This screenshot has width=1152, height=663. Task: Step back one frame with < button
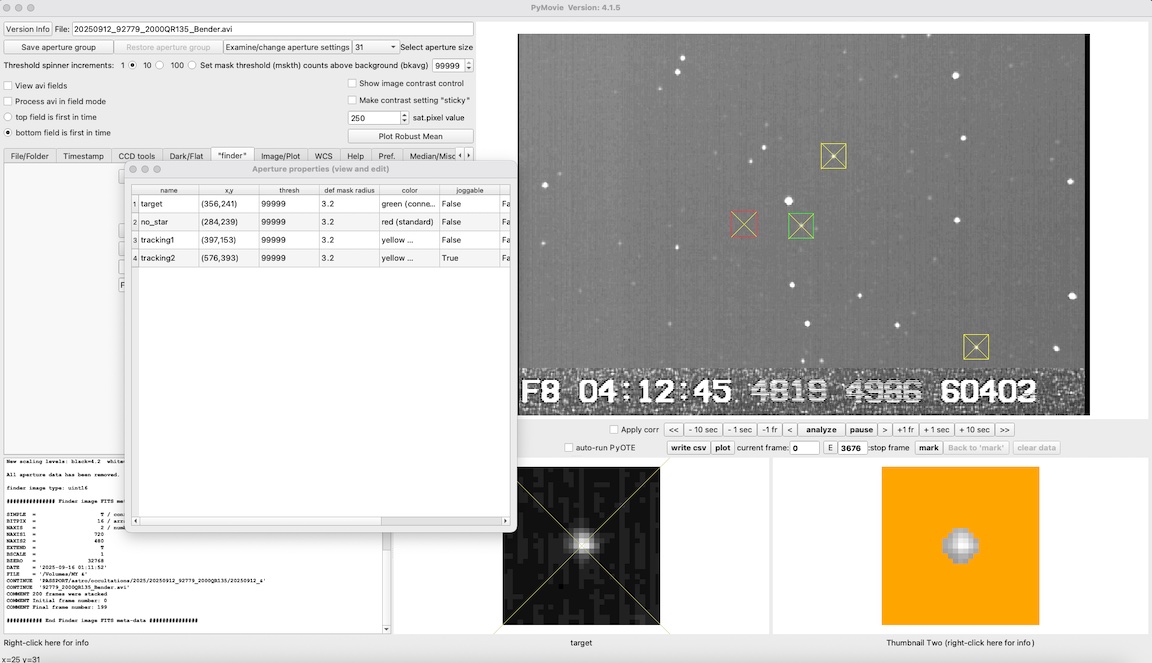click(x=790, y=430)
